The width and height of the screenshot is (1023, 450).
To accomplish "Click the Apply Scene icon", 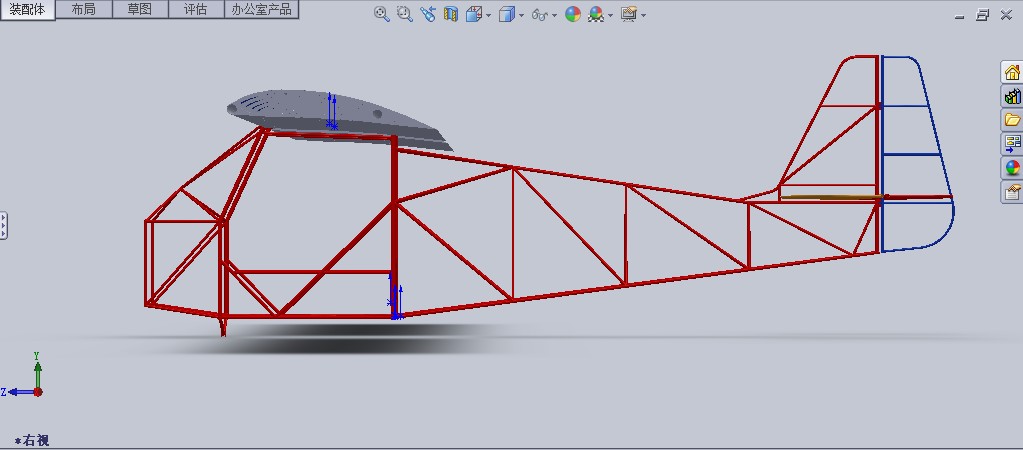I will pyautogui.click(x=596, y=14).
